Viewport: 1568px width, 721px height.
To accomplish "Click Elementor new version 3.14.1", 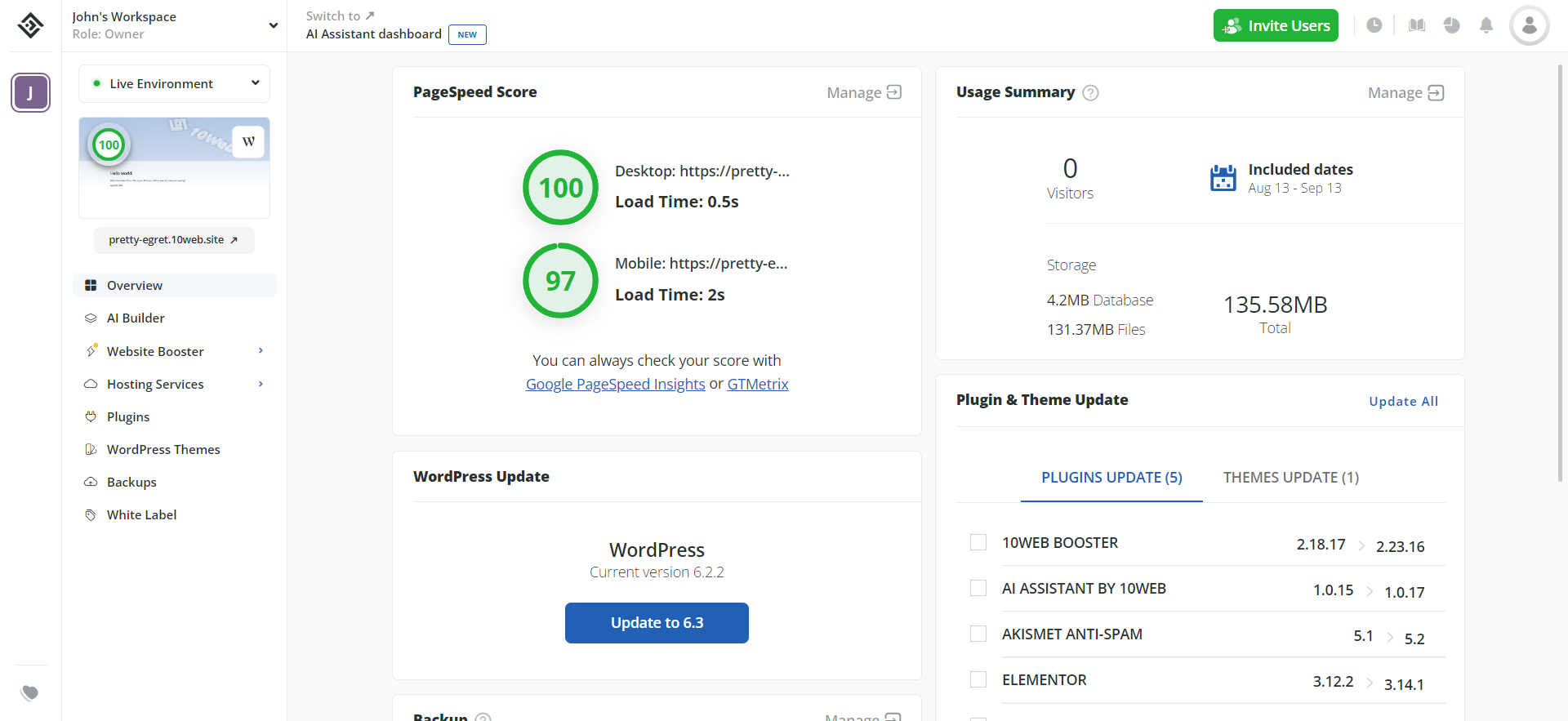I will coord(1404,684).
